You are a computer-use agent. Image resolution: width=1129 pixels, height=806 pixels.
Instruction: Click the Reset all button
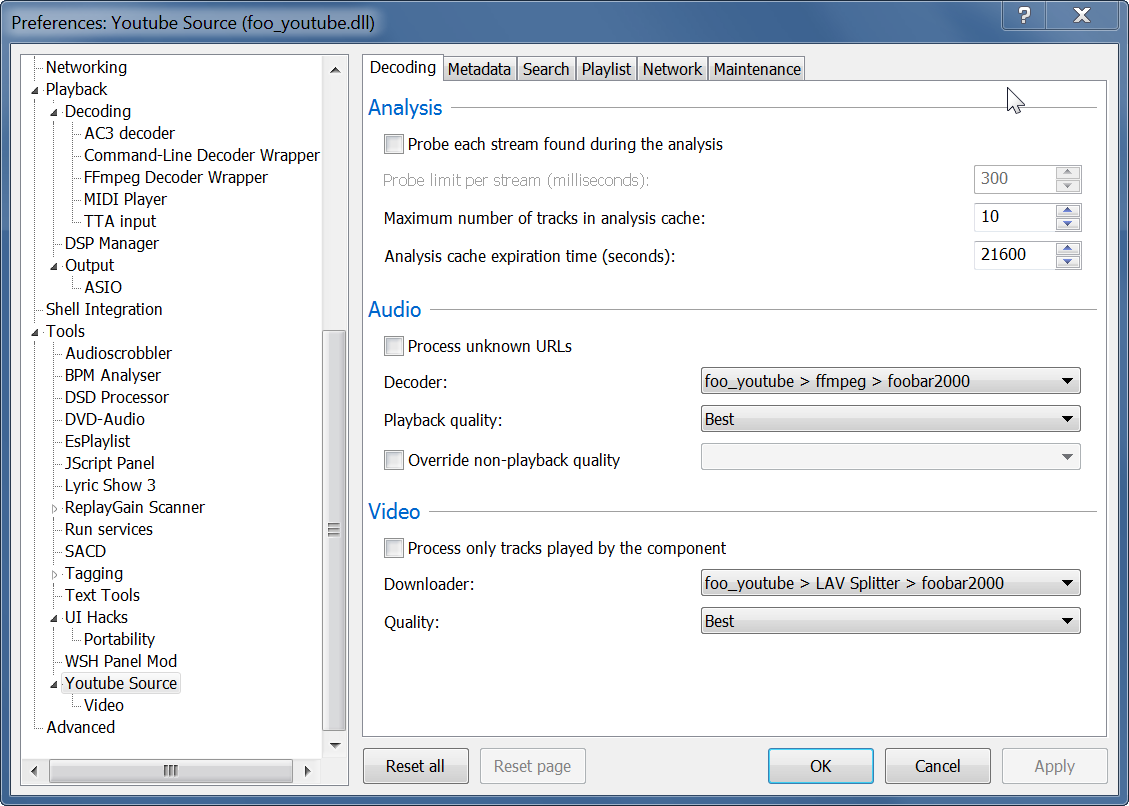click(415, 766)
